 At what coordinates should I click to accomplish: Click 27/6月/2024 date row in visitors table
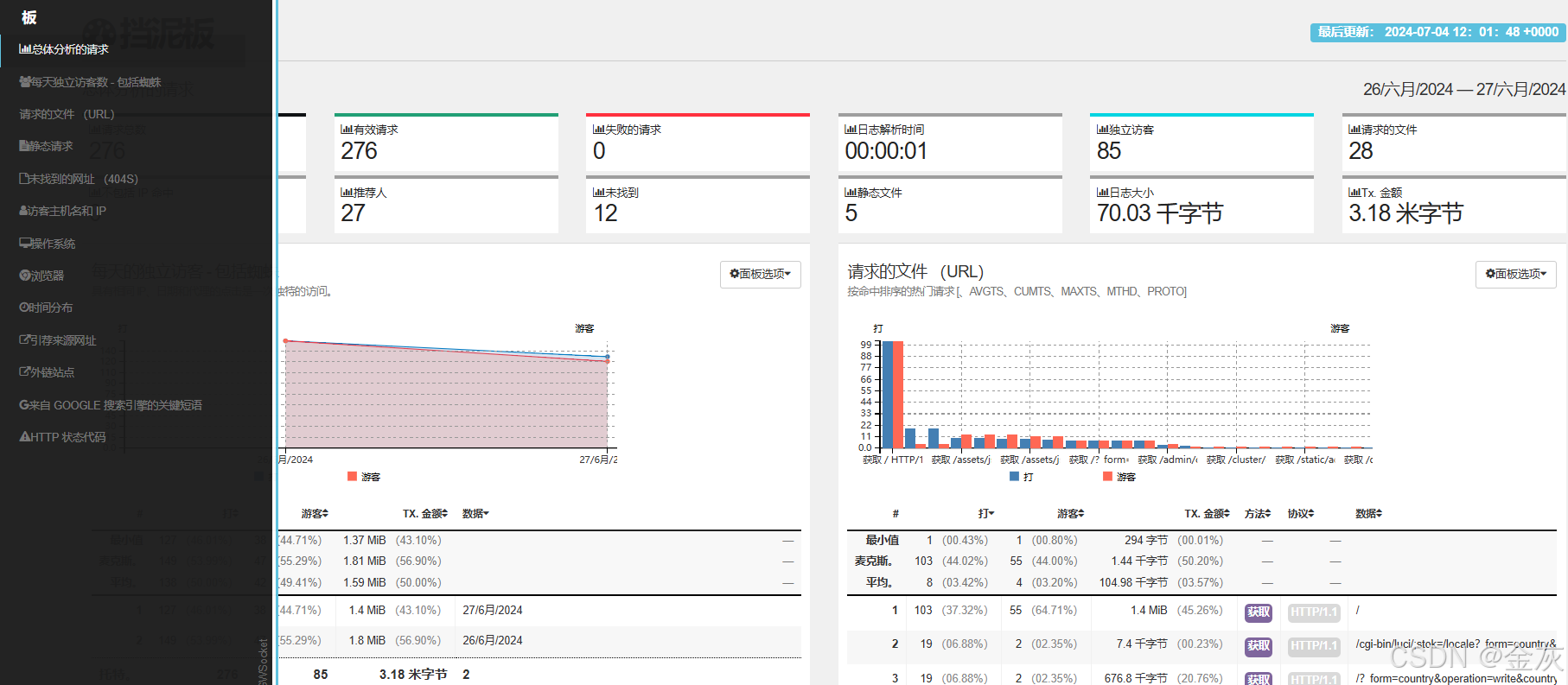493,611
